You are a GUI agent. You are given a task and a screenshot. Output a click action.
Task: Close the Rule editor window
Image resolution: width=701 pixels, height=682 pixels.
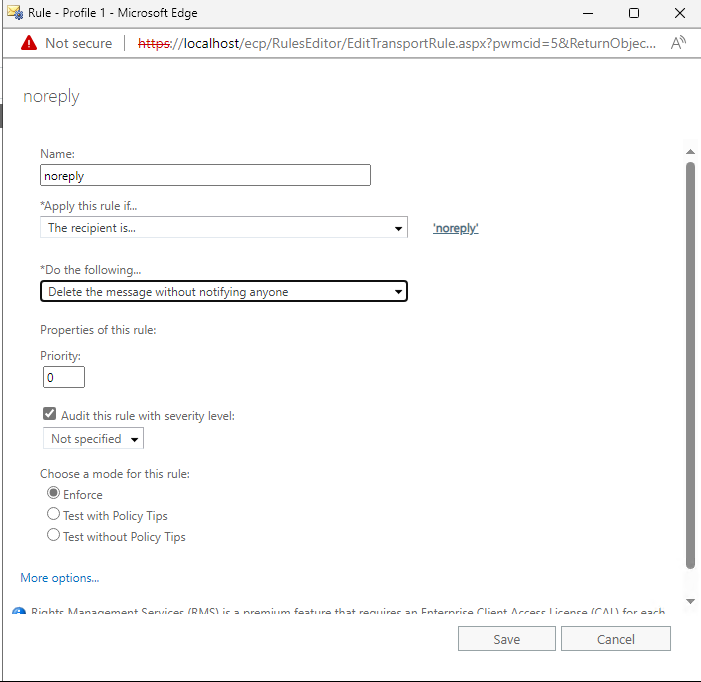click(x=678, y=13)
